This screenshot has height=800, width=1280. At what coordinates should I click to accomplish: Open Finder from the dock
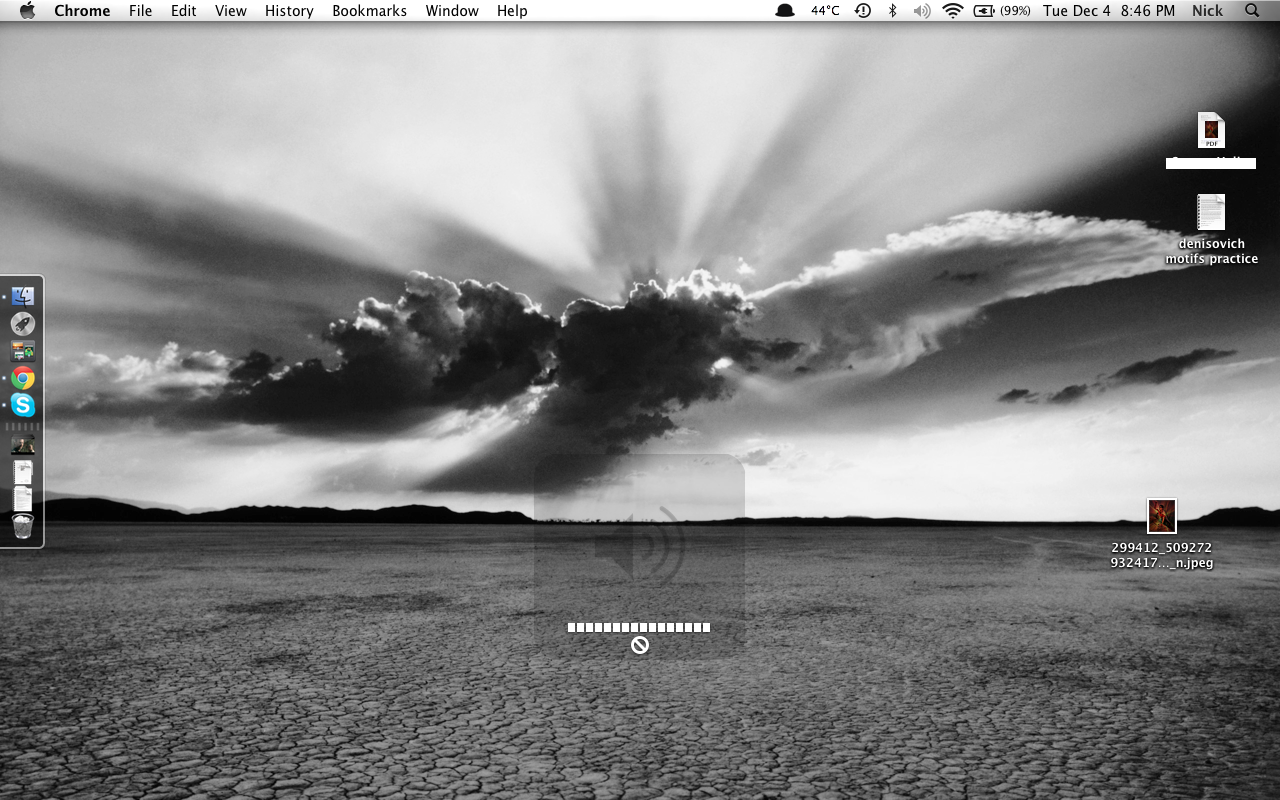pos(23,296)
